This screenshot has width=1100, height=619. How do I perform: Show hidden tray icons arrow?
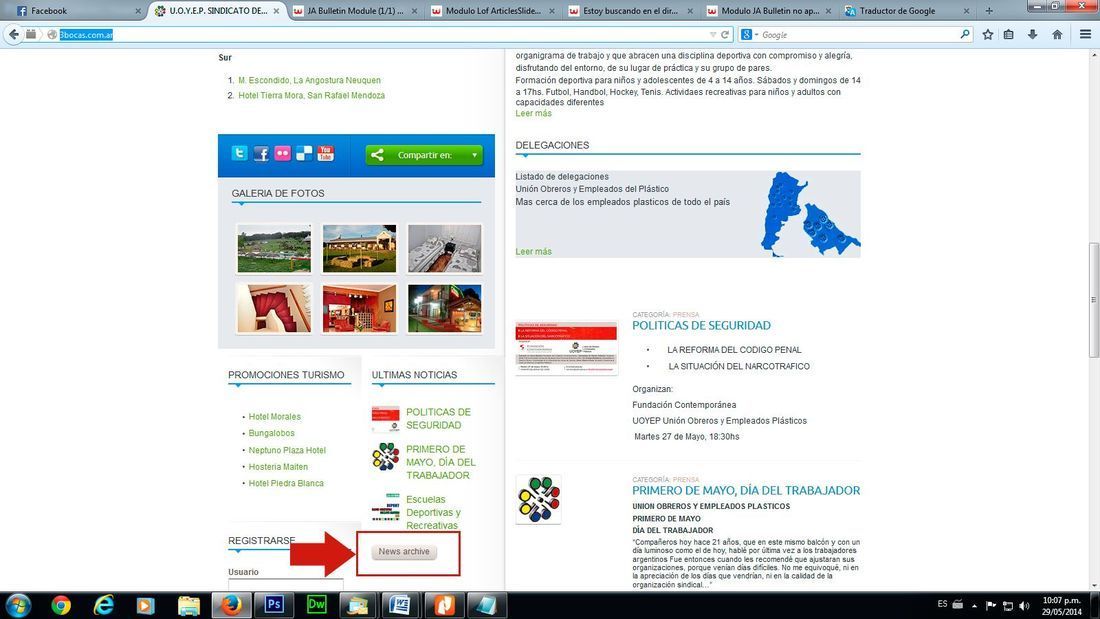[x=974, y=606]
